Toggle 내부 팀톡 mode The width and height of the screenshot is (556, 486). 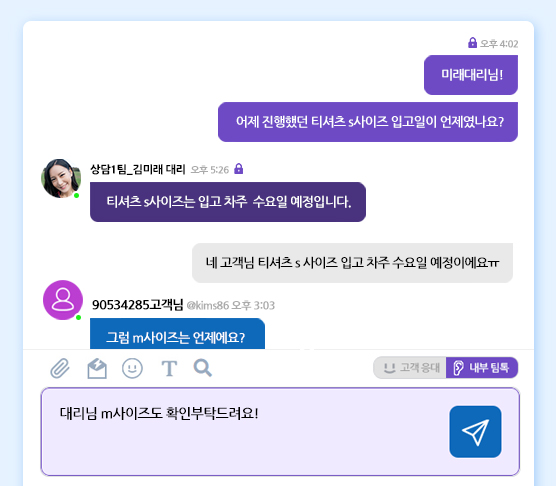pos(482,368)
